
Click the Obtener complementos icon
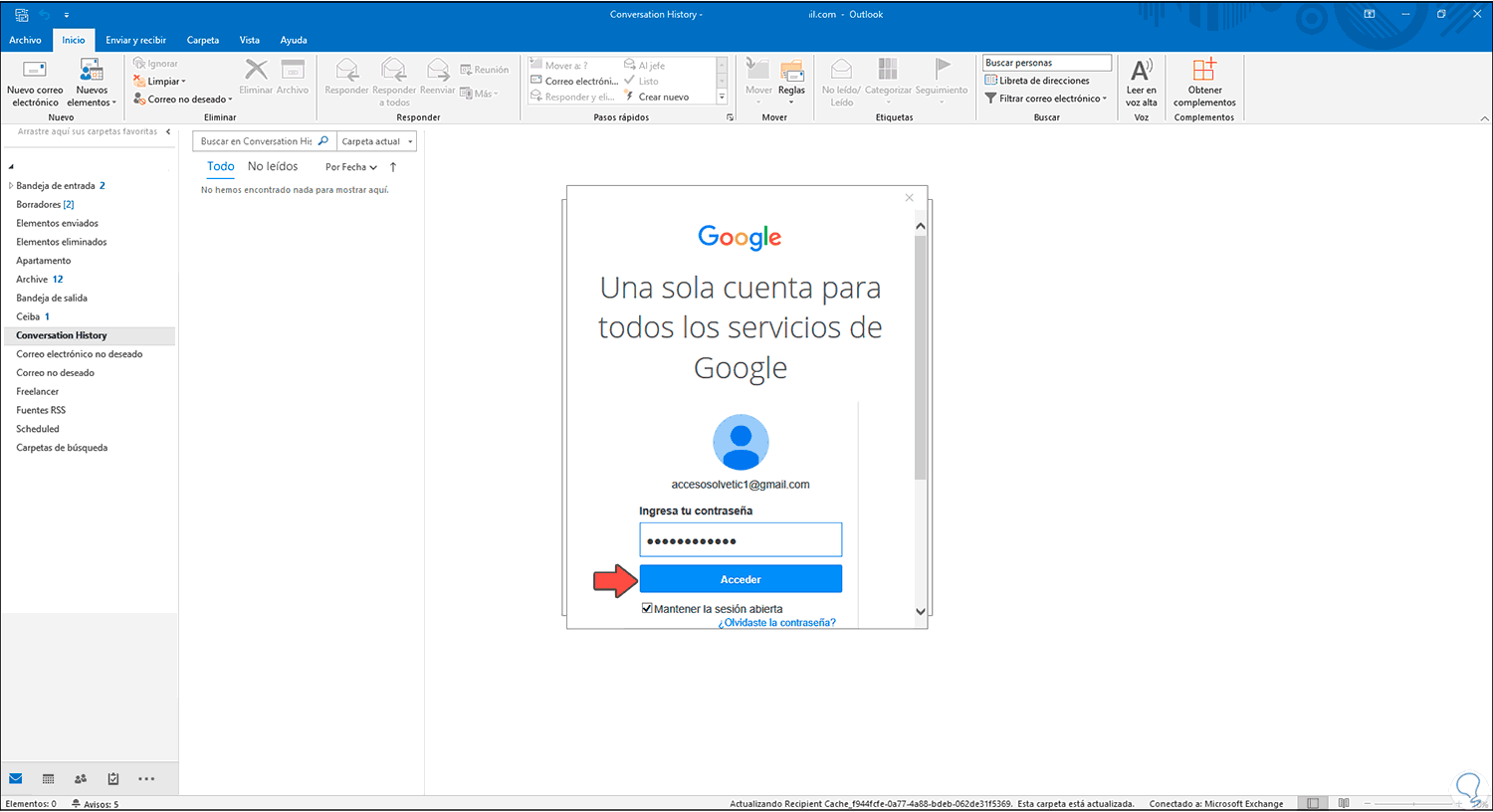1204,69
